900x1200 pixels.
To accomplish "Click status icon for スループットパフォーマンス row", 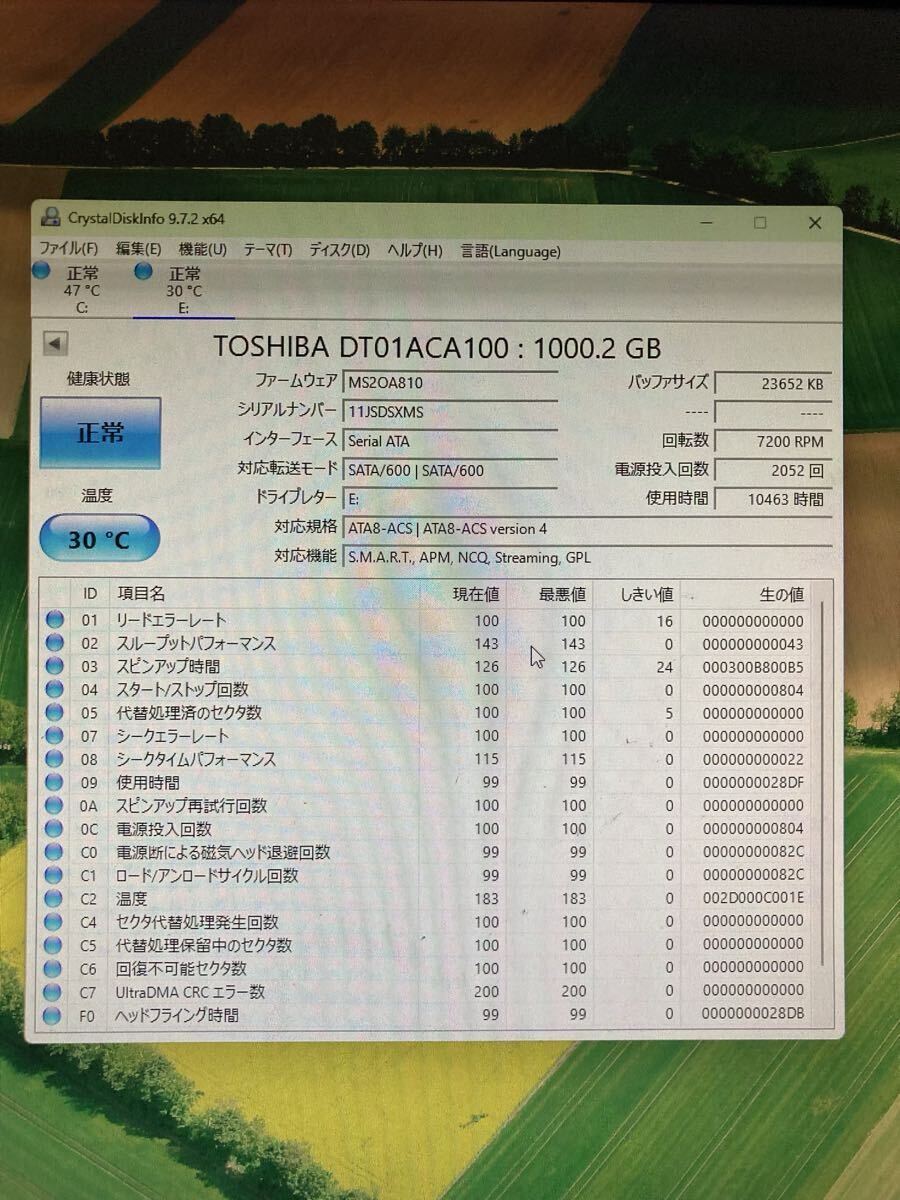I will tap(54, 643).
